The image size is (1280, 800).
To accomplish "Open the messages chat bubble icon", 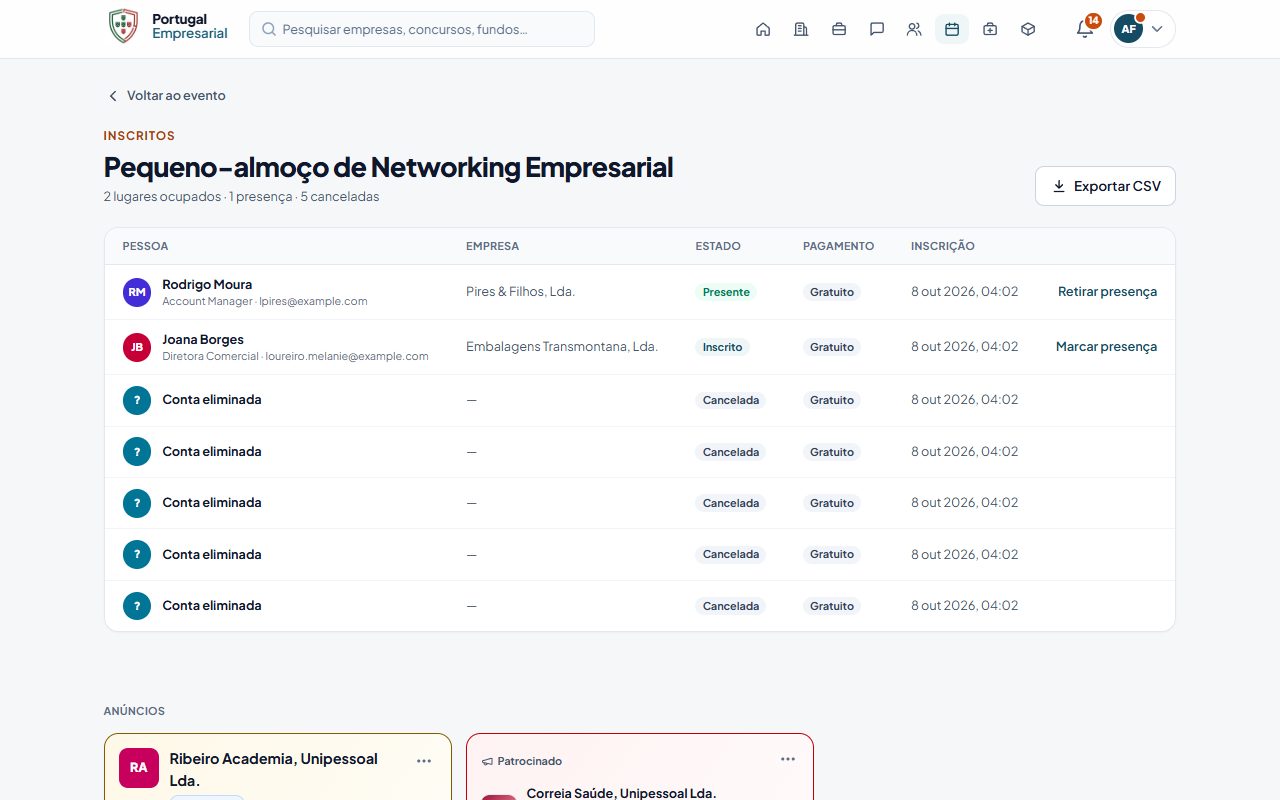I will point(877,29).
